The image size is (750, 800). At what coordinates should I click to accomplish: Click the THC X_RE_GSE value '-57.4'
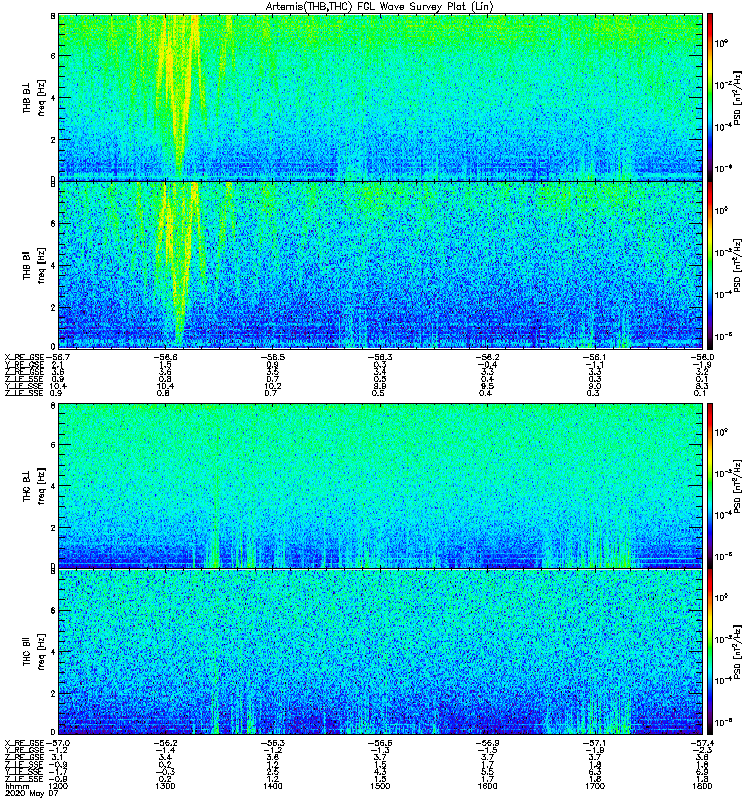[702, 743]
